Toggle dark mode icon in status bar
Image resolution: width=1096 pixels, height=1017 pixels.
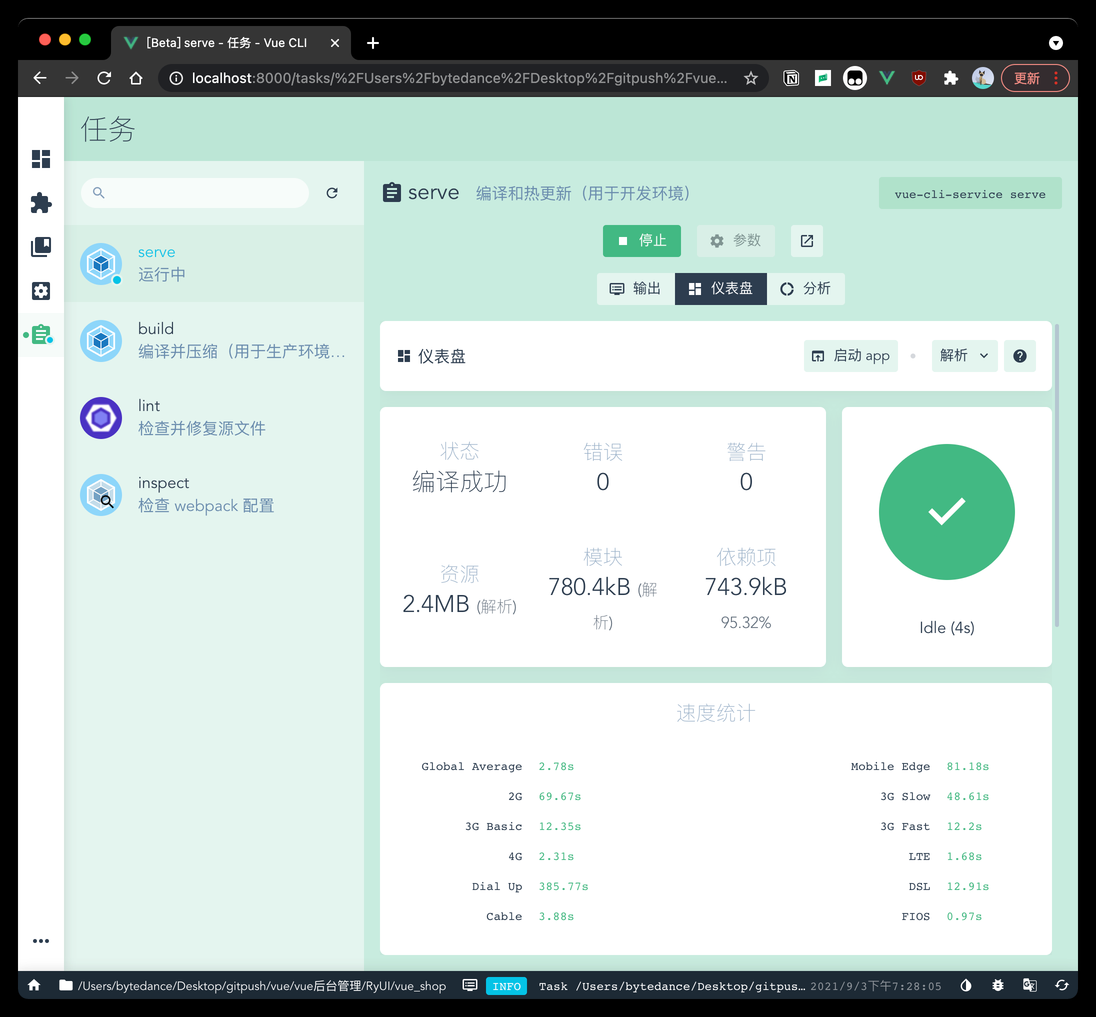(966, 985)
